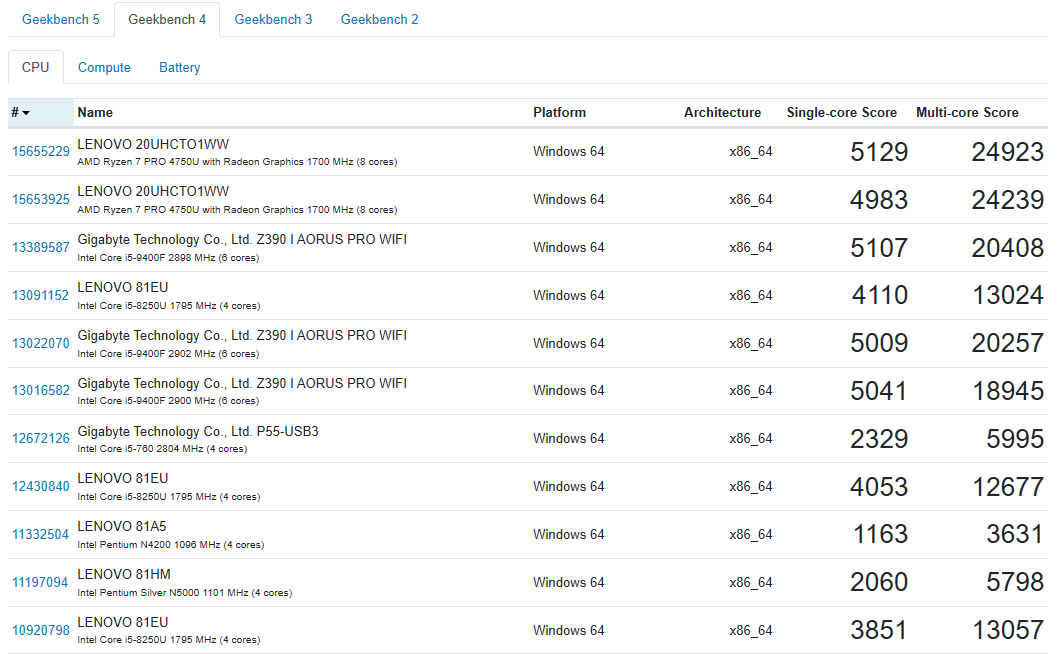This screenshot has width=1057, height=654.
Task: Select the Geekbench 2 tab
Action: pyautogui.click(x=380, y=20)
